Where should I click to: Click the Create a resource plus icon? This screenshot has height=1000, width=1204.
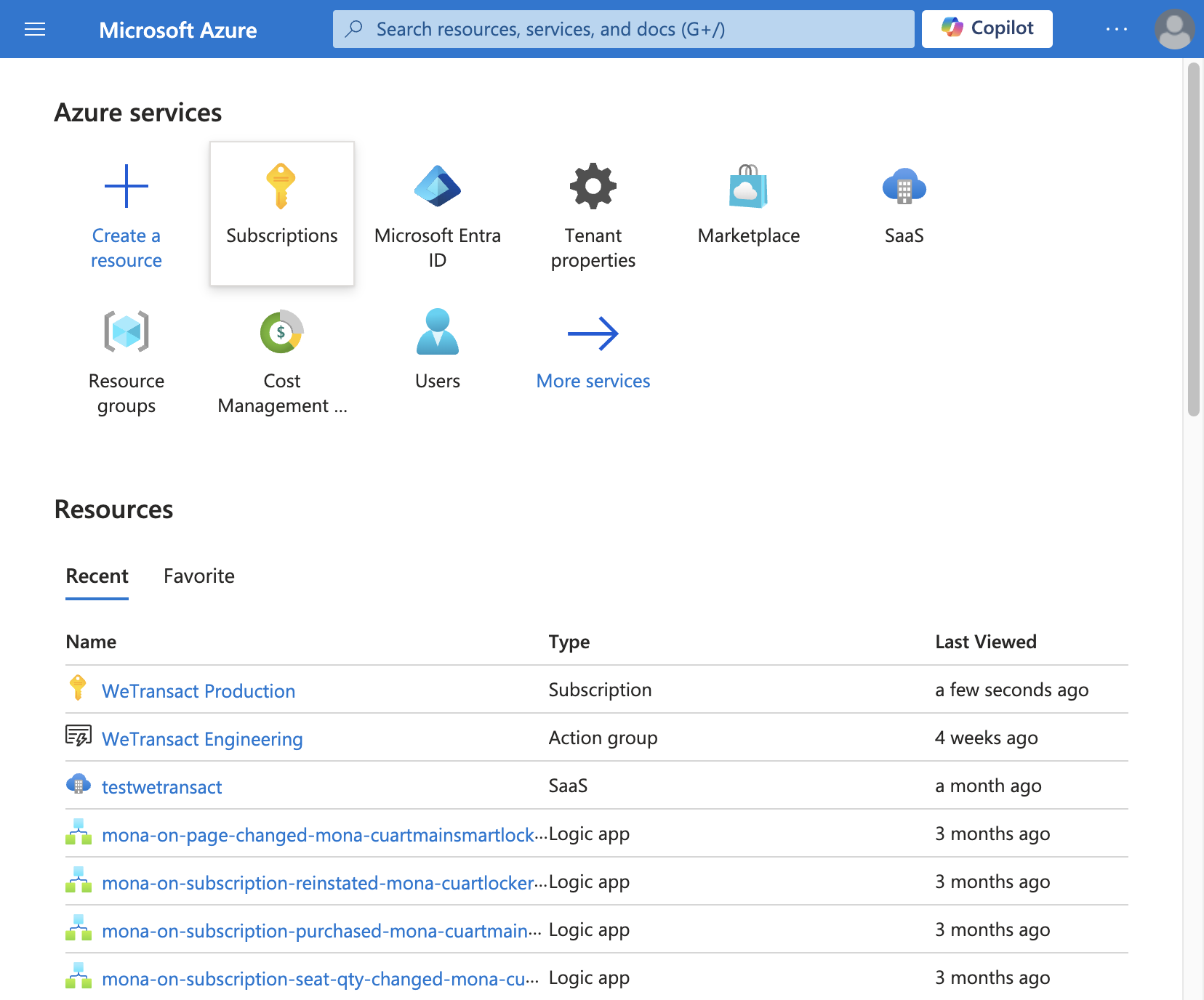(127, 186)
